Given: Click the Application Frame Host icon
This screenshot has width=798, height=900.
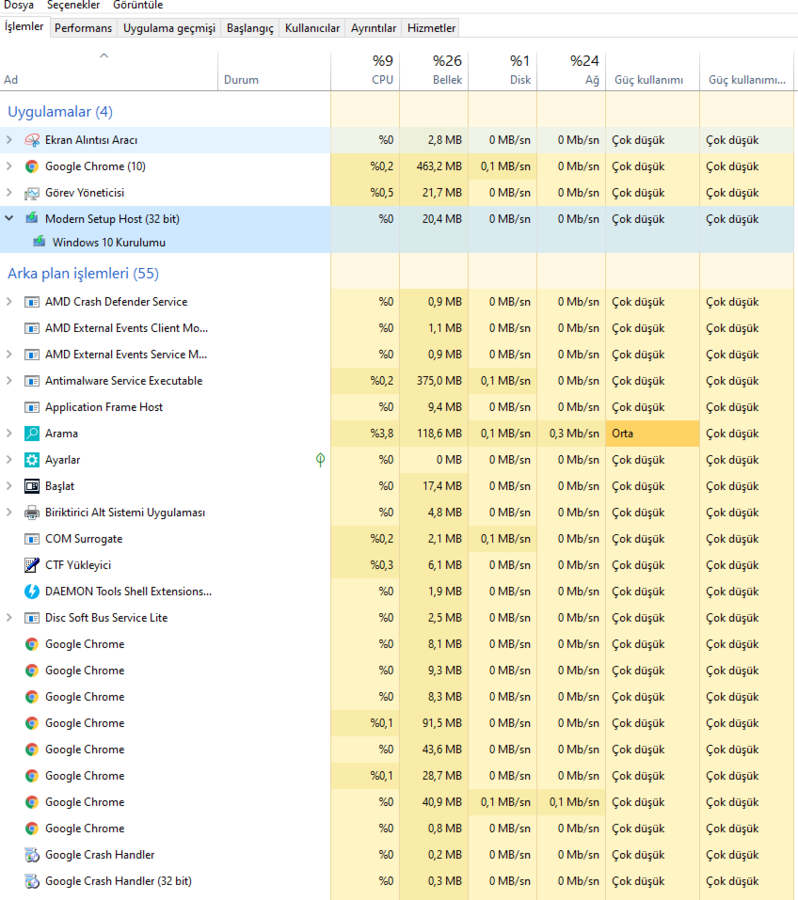Looking at the screenshot, I should [x=32, y=408].
